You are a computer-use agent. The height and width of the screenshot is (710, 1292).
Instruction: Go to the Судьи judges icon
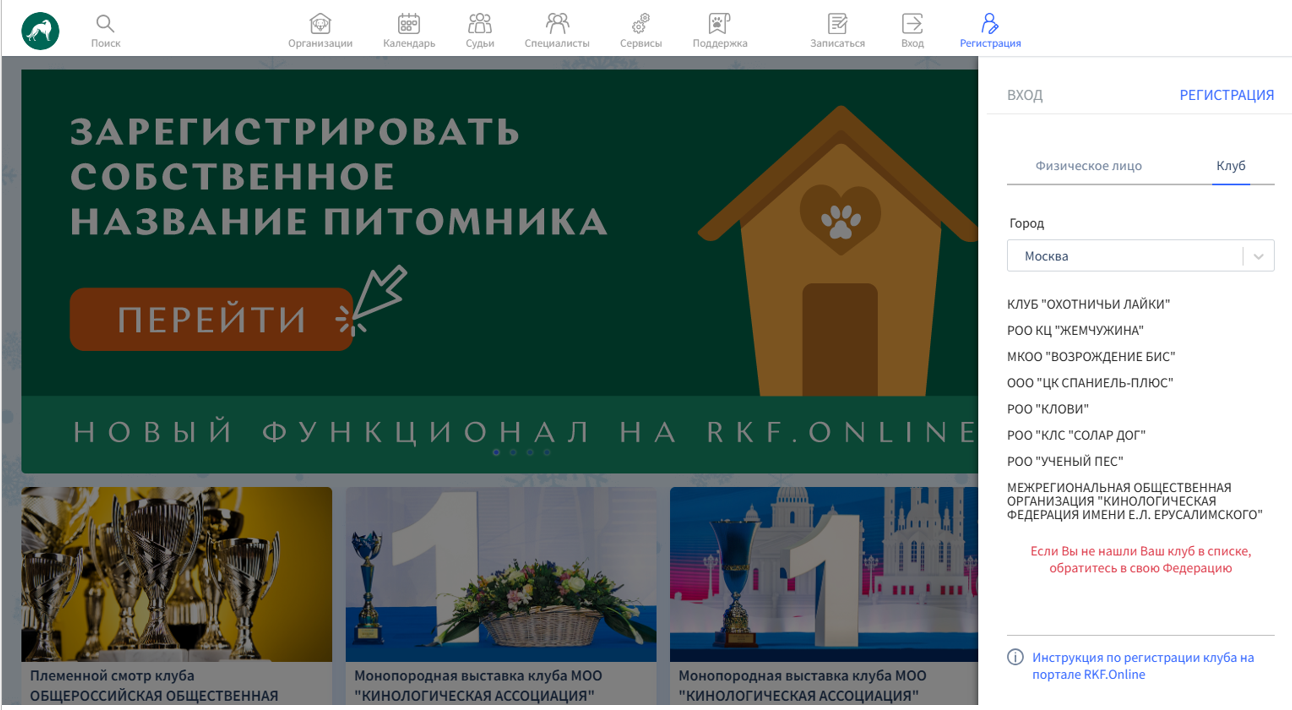click(480, 24)
